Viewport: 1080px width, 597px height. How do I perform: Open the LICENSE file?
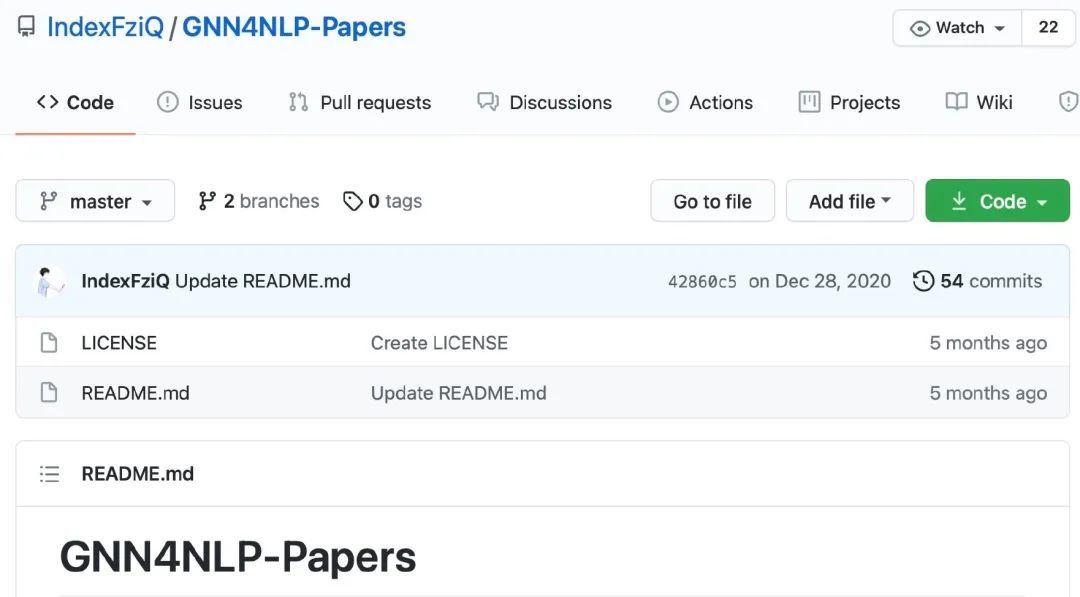tap(119, 343)
